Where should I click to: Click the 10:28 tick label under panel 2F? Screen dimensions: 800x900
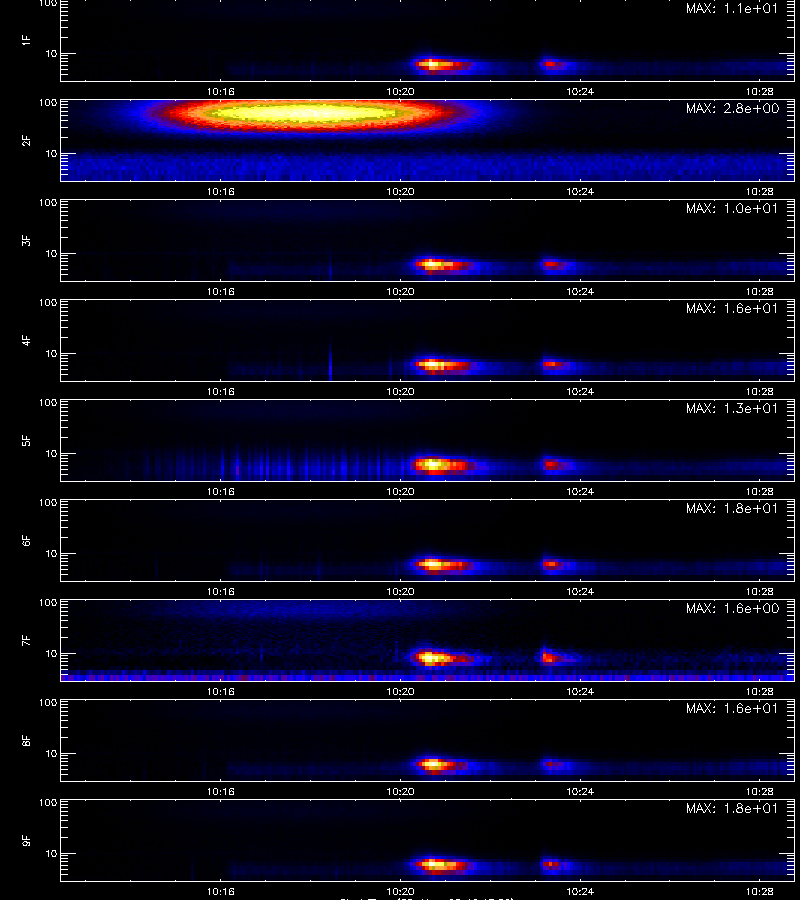pyautogui.click(x=760, y=192)
